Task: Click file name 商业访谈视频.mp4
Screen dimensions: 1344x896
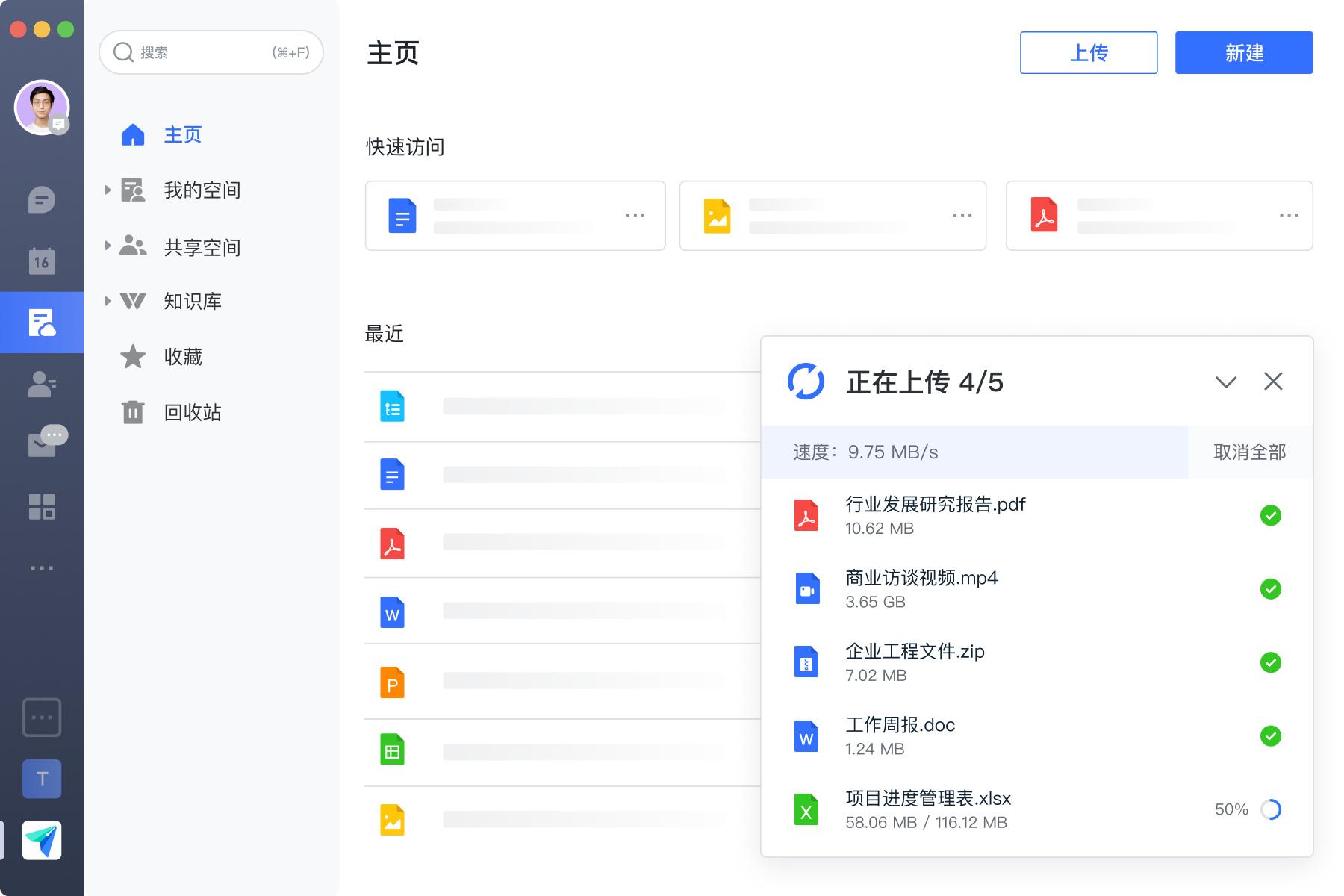Action: [921, 578]
